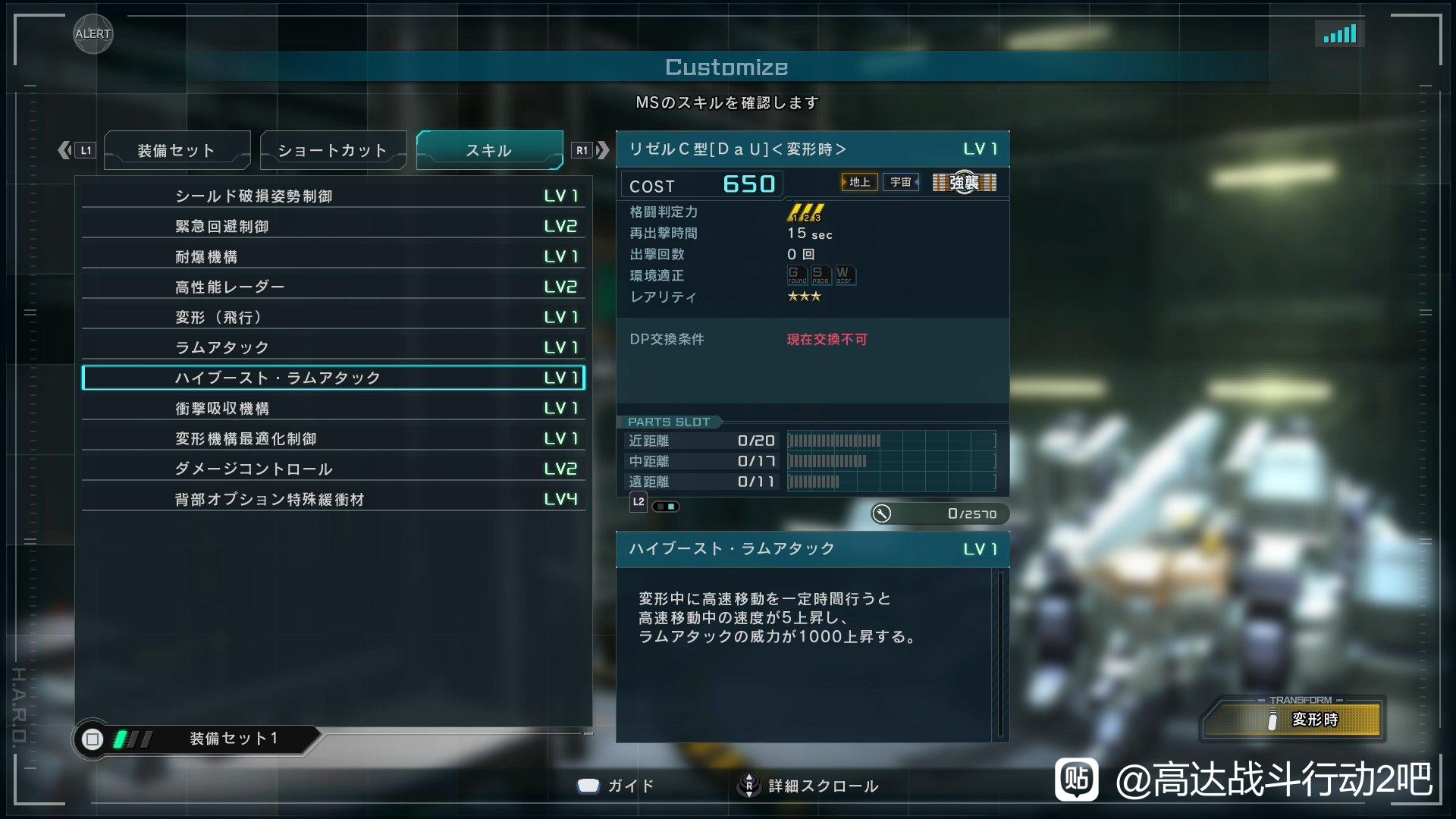Click the L2 button icon
1456x819 pixels.
pyautogui.click(x=639, y=502)
